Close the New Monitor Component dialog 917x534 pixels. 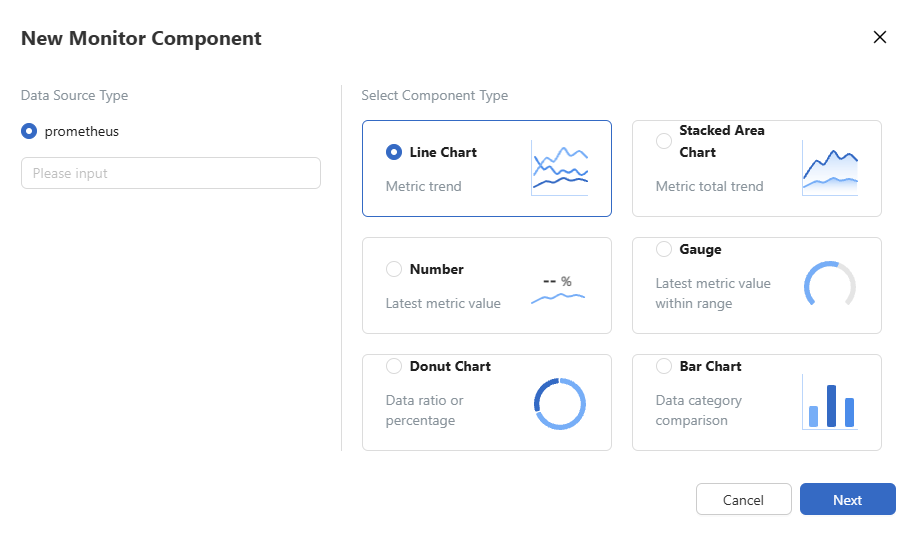click(880, 37)
